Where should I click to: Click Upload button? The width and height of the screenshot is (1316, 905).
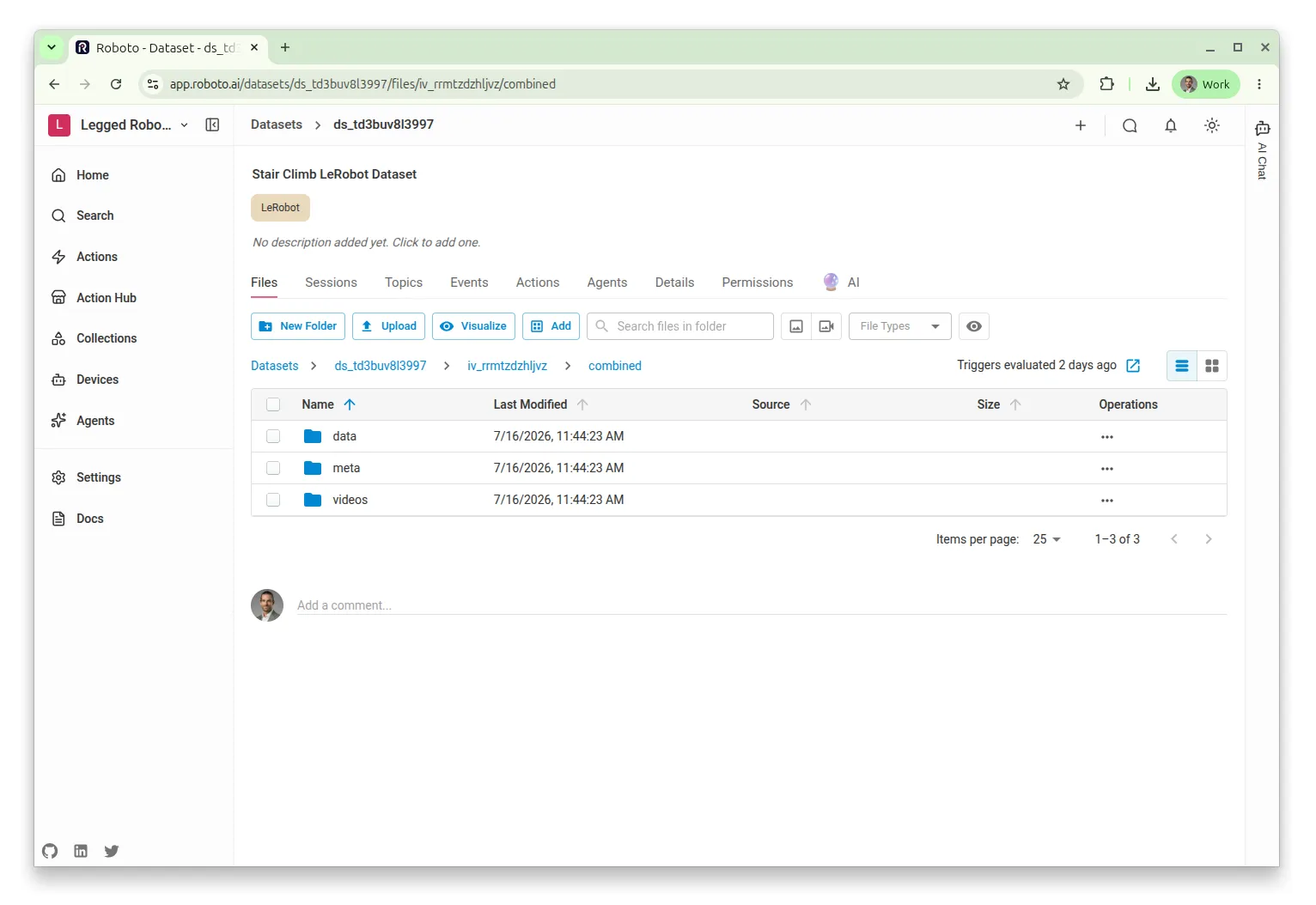coord(388,326)
